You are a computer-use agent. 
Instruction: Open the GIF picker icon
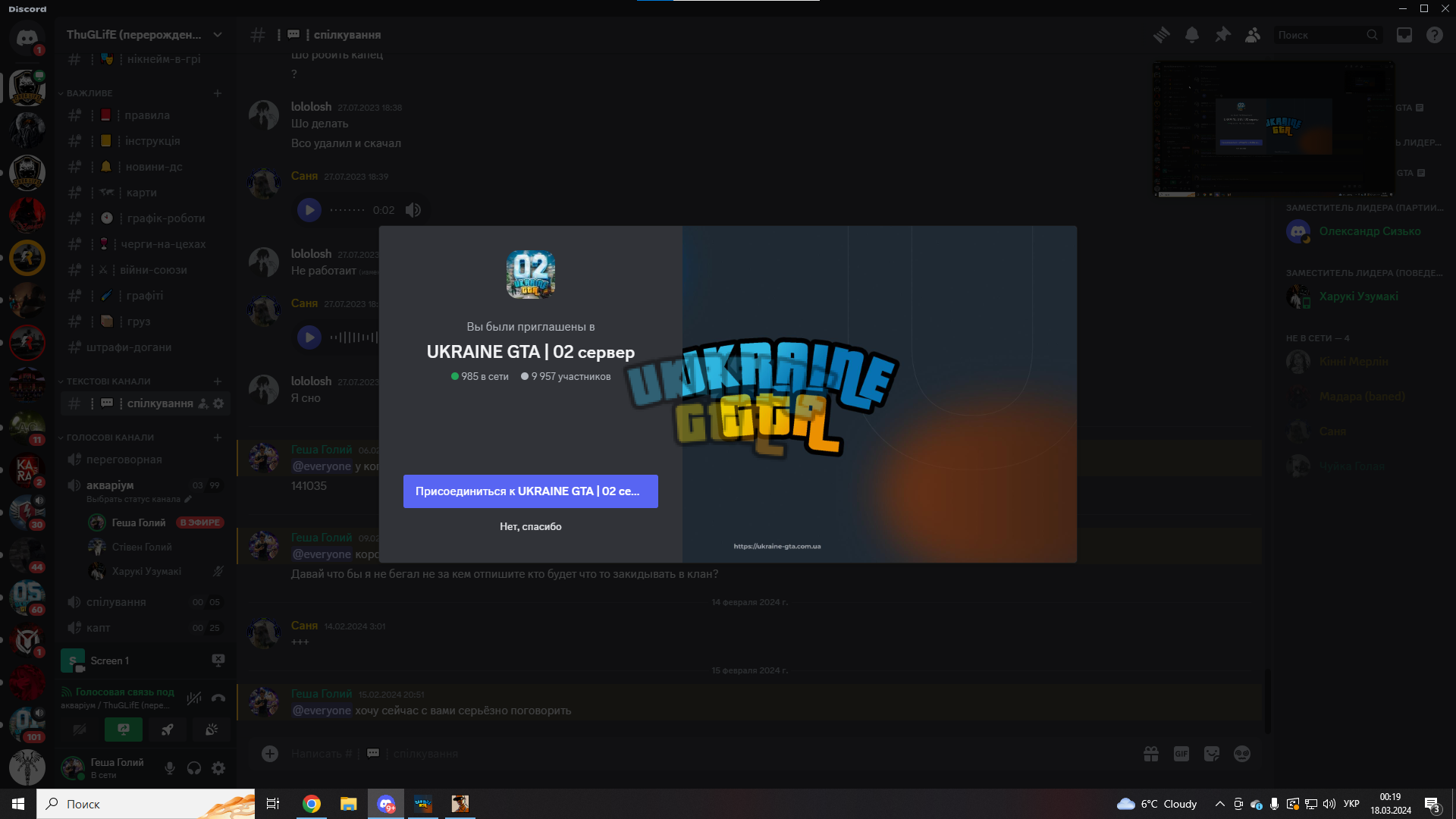coord(1181,754)
